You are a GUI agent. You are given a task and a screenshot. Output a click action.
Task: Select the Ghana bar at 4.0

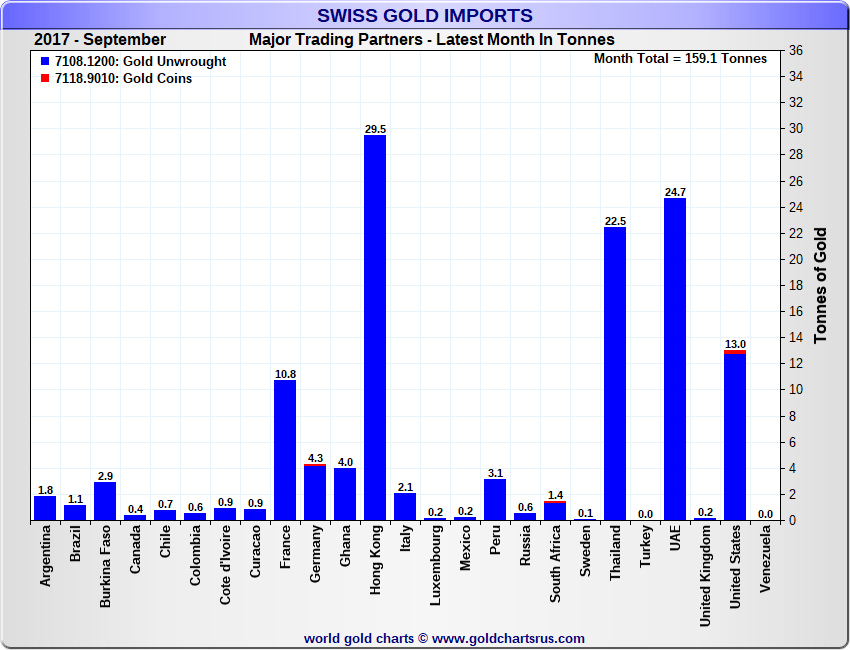[345, 494]
